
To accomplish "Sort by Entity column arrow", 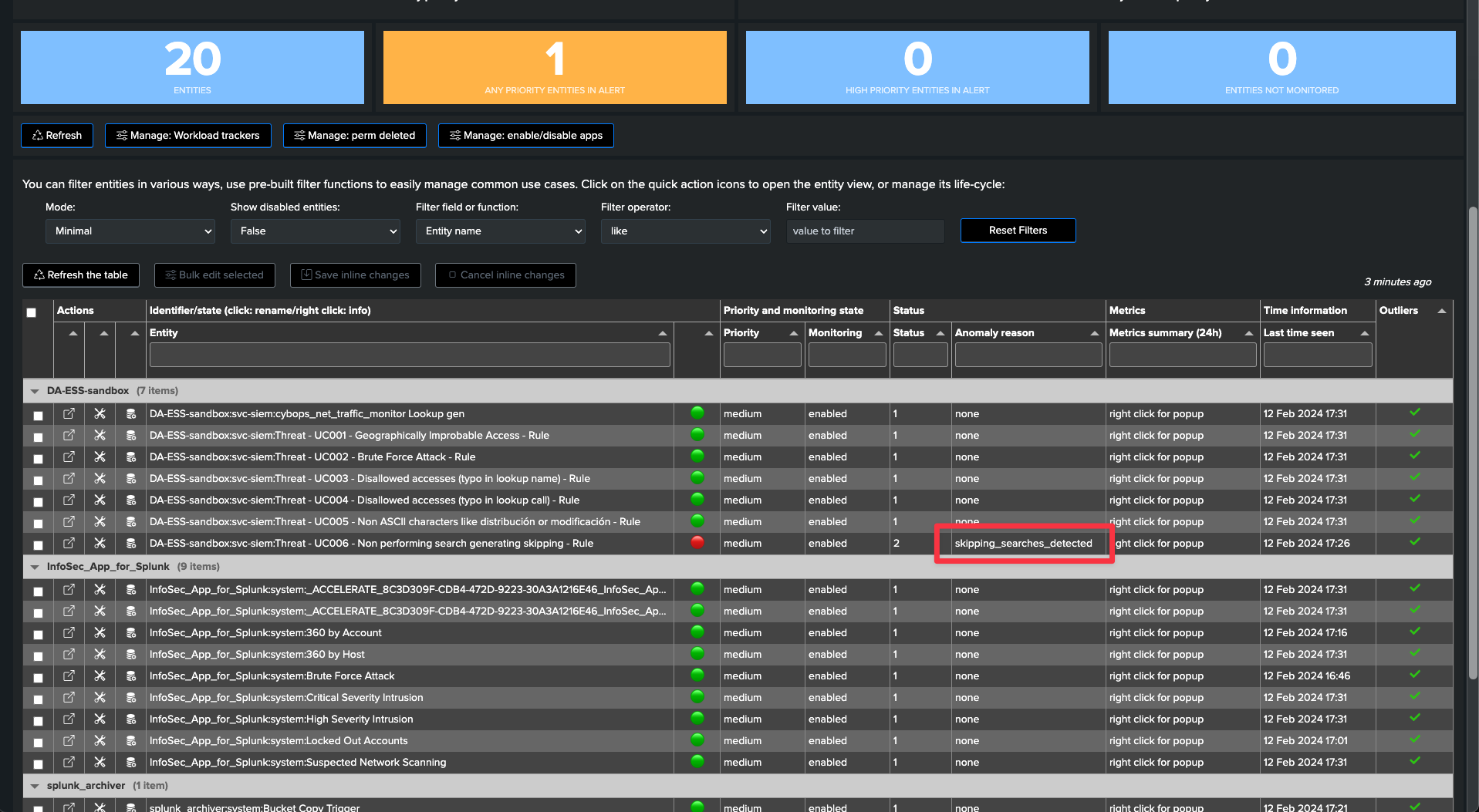I will pos(662,333).
